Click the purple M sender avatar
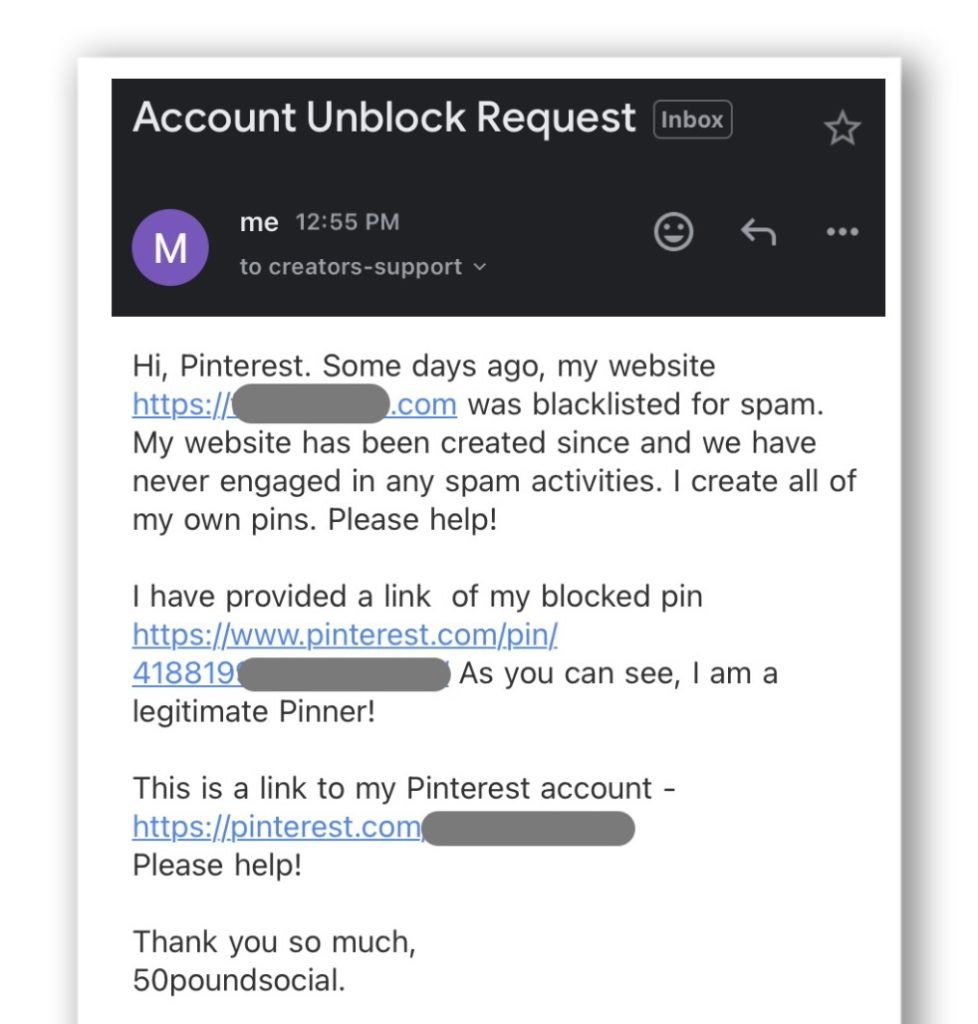978x1024 pixels. tap(170, 247)
